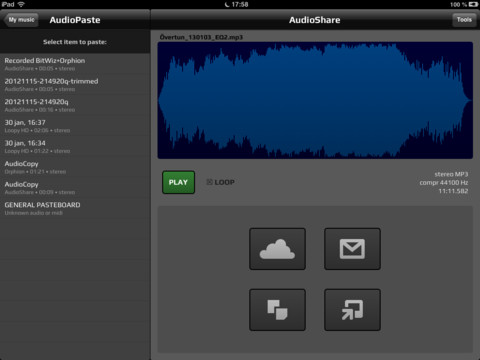Select Recorded BitWiz+Orphion item
The width and height of the screenshot is (480, 360).
tap(75, 64)
